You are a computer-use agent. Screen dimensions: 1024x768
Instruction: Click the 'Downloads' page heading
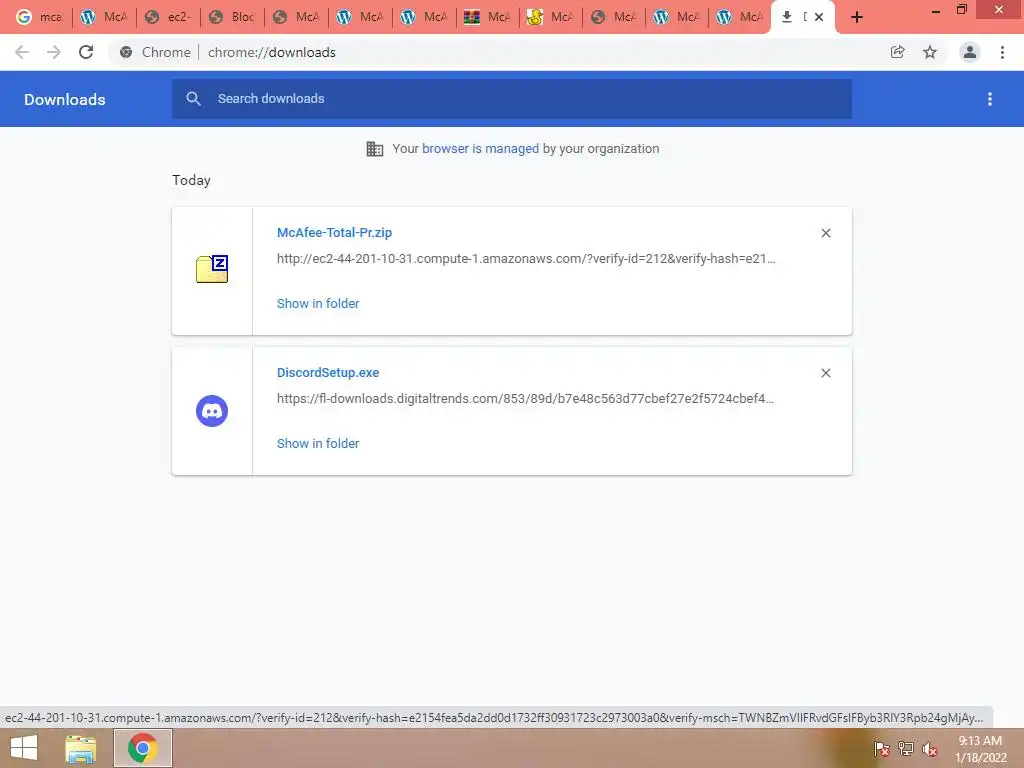65,99
